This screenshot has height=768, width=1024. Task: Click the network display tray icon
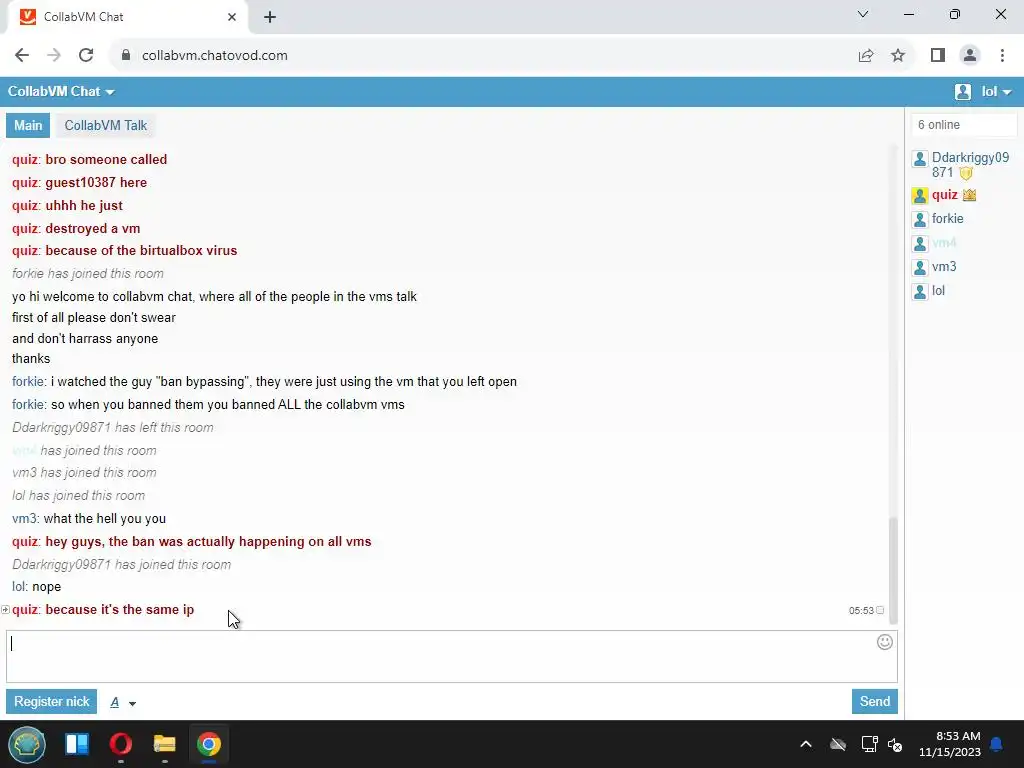(x=869, y=744)
